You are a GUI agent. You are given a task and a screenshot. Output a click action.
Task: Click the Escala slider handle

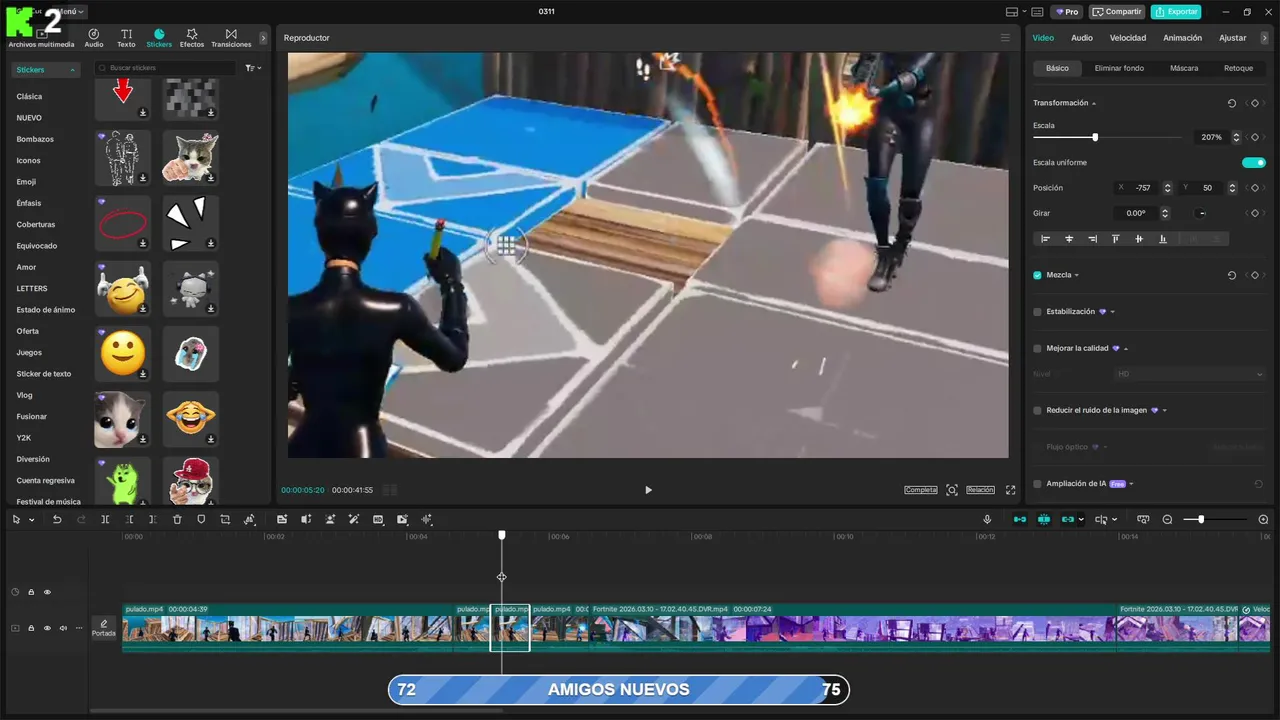point(1095,137)
